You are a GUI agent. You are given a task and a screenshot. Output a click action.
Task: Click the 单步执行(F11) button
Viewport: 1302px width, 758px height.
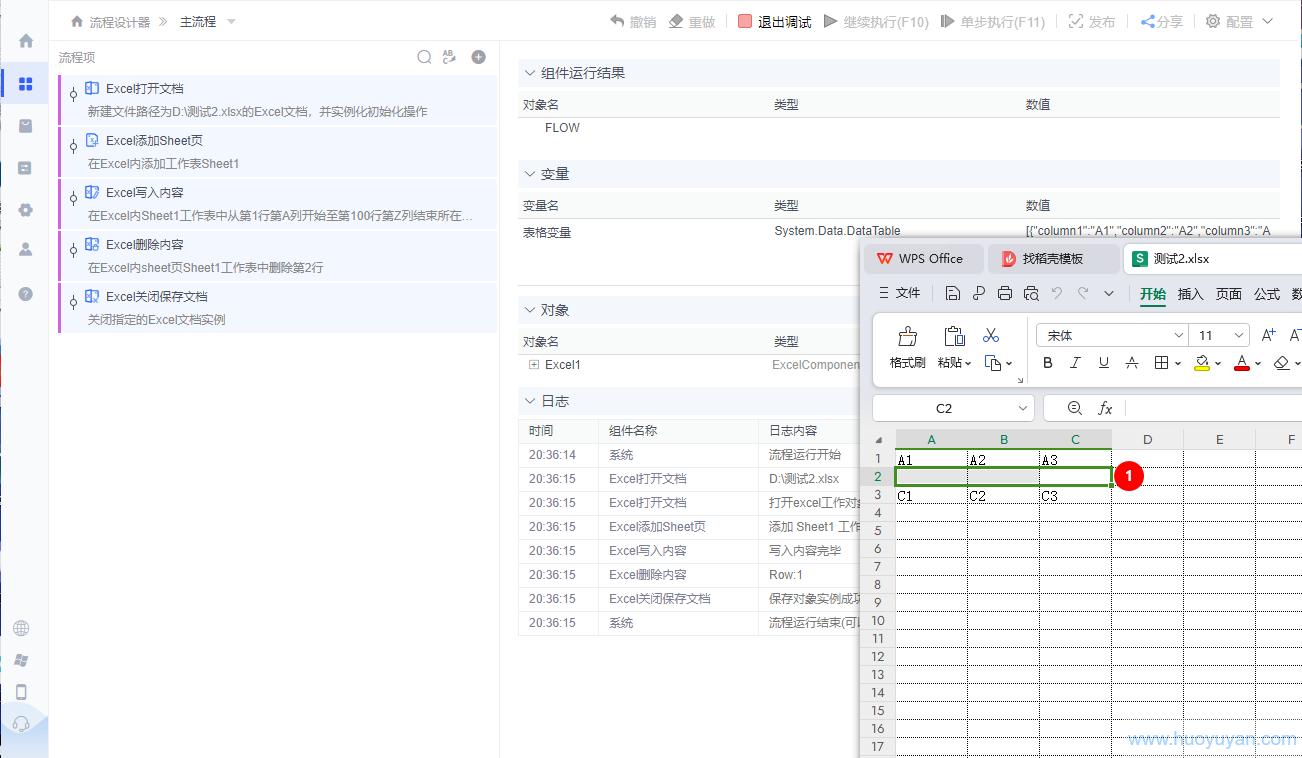coord(992,22)
